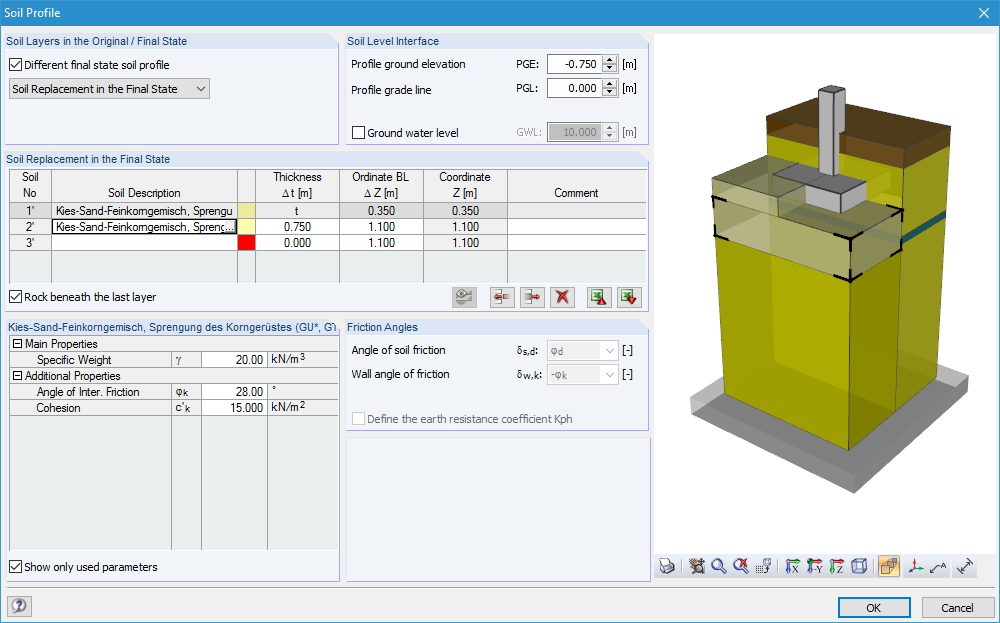The width and height of the screenshot is (1000, 623).
Task: Toggle dimension annotation labels icon
Action: pos(938,566)
